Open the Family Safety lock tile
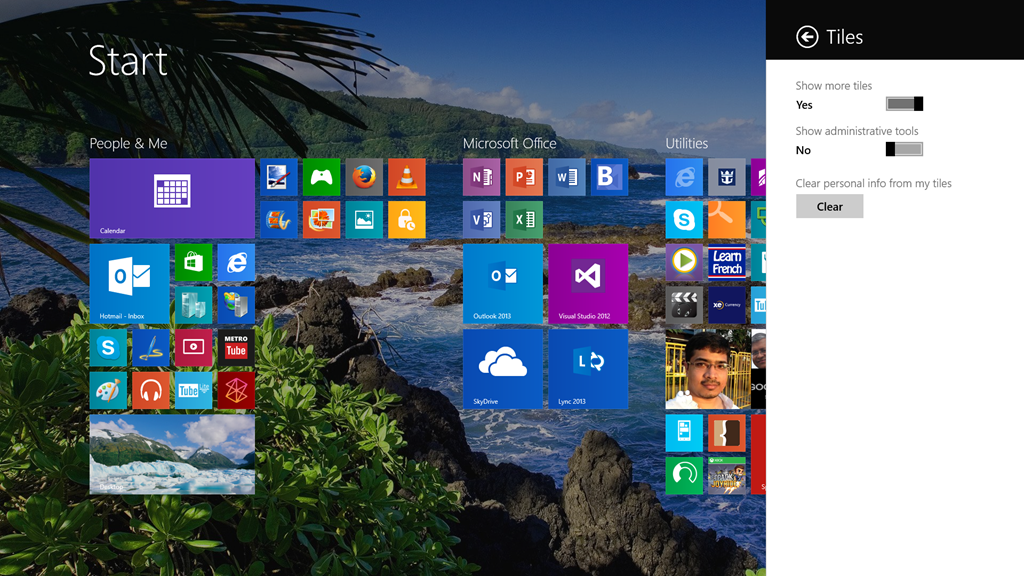The height and width of the screenshot is (576, 1024). click(x=406, y=219)
